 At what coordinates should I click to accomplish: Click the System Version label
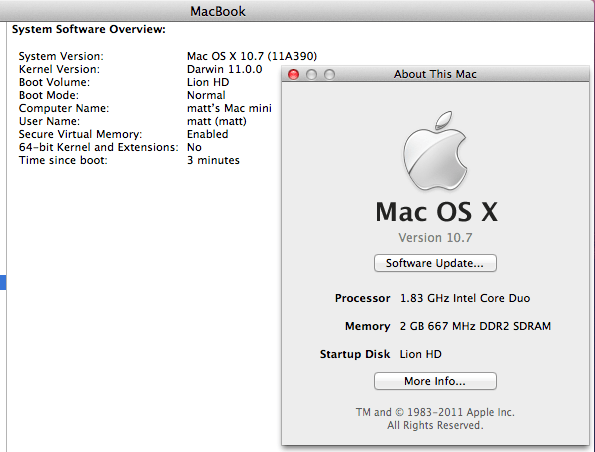(61, 56)
